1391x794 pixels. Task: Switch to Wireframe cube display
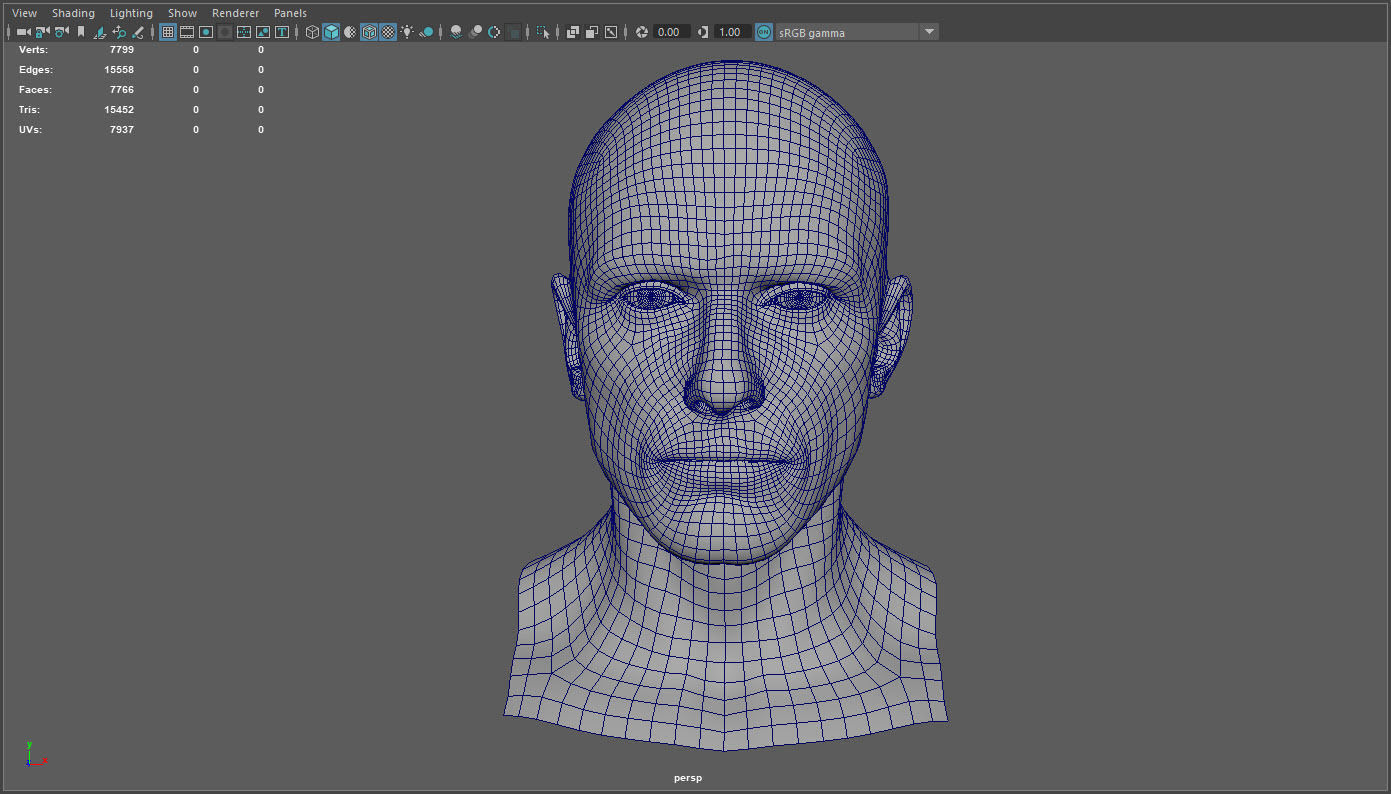pyautogui.click(x=312, y=32)
